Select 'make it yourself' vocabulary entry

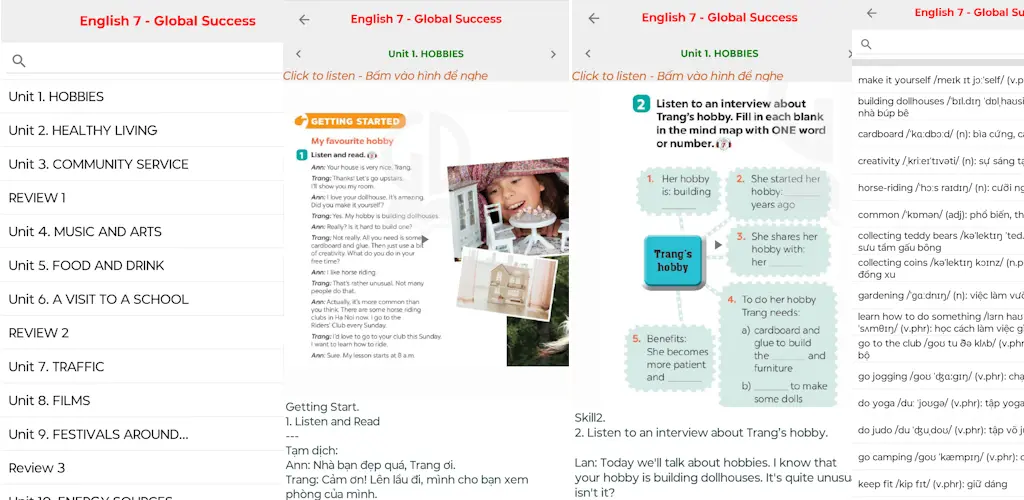[x=938, y=80]
